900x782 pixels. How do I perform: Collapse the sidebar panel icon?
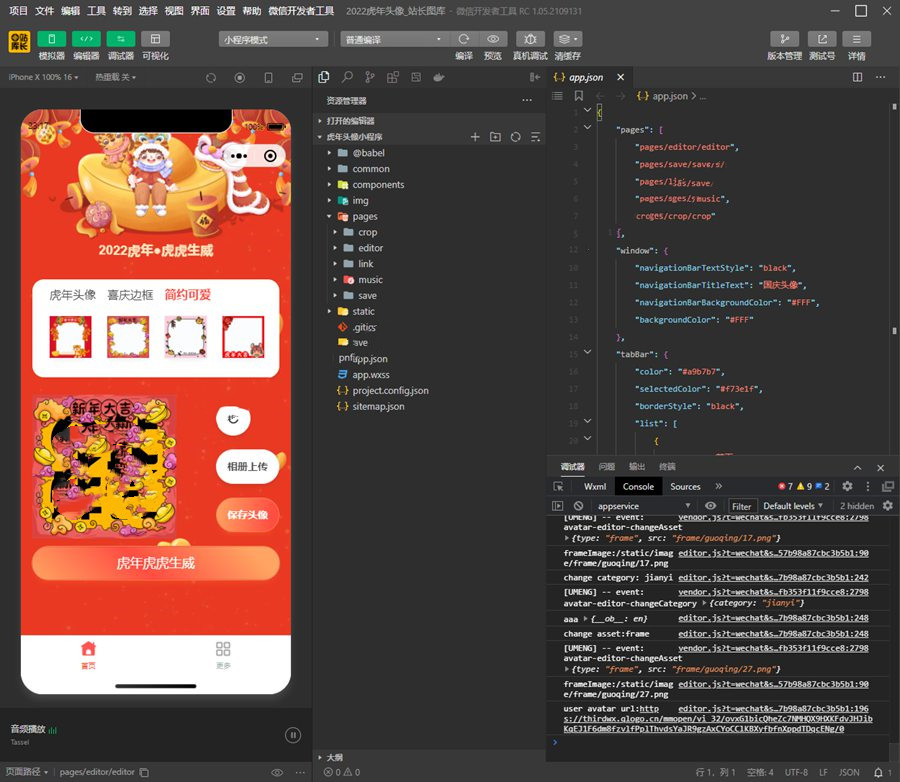point(535,77)
